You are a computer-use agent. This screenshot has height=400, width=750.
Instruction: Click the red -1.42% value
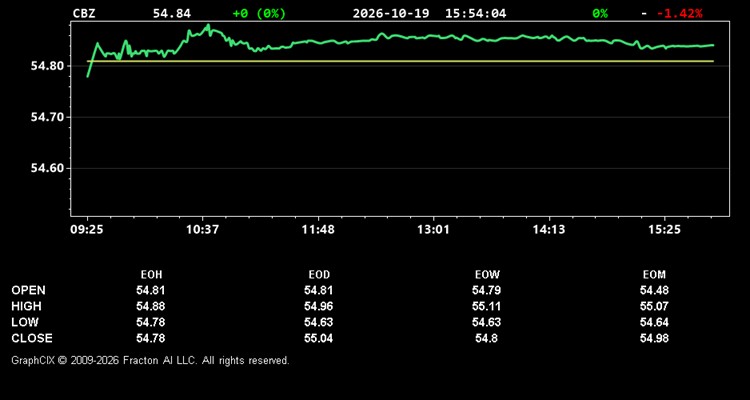click(x=679, y=13)
